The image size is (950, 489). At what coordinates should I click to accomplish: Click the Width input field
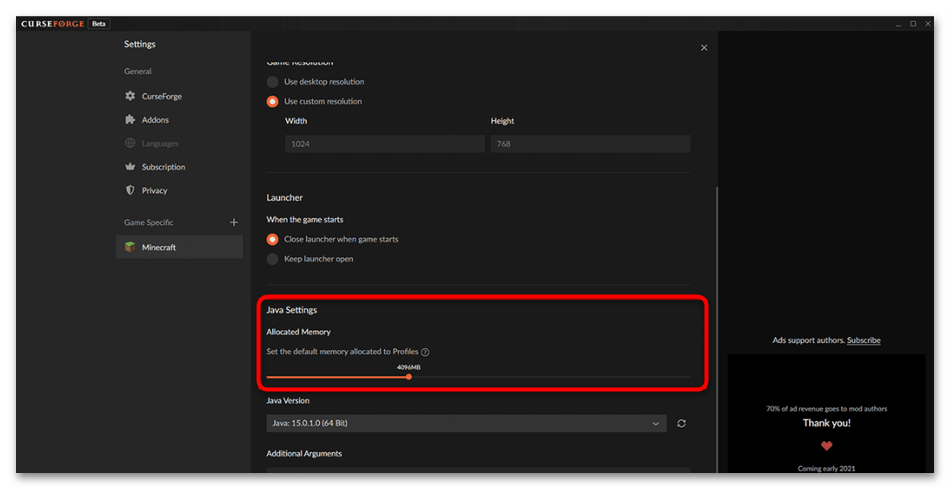coord(385,144)
